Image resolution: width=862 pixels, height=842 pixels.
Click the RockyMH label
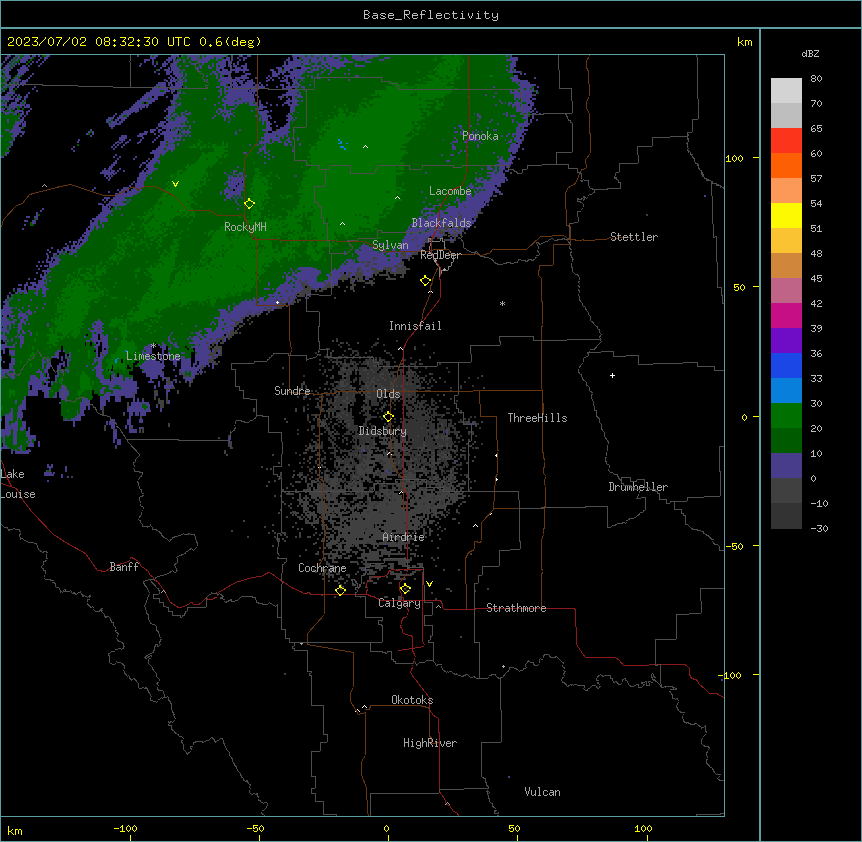pyautogui.click(x=245, y=227)
